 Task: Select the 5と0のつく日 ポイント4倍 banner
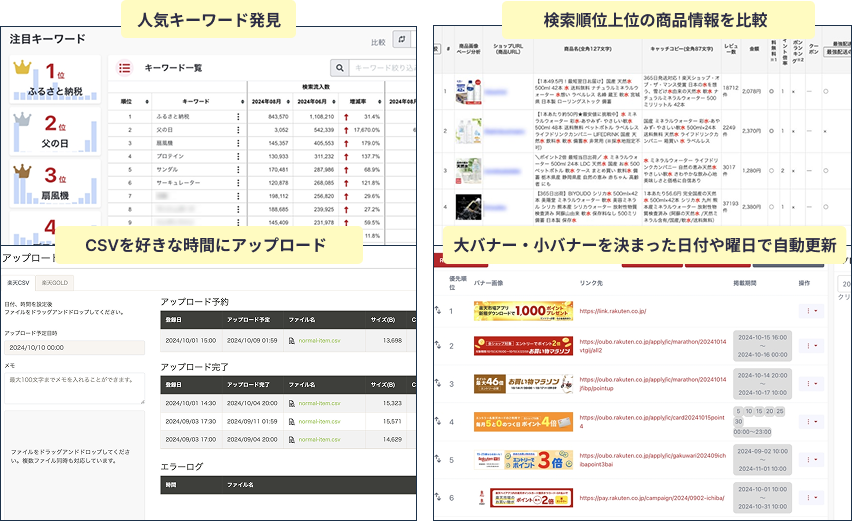click(523, 422)
